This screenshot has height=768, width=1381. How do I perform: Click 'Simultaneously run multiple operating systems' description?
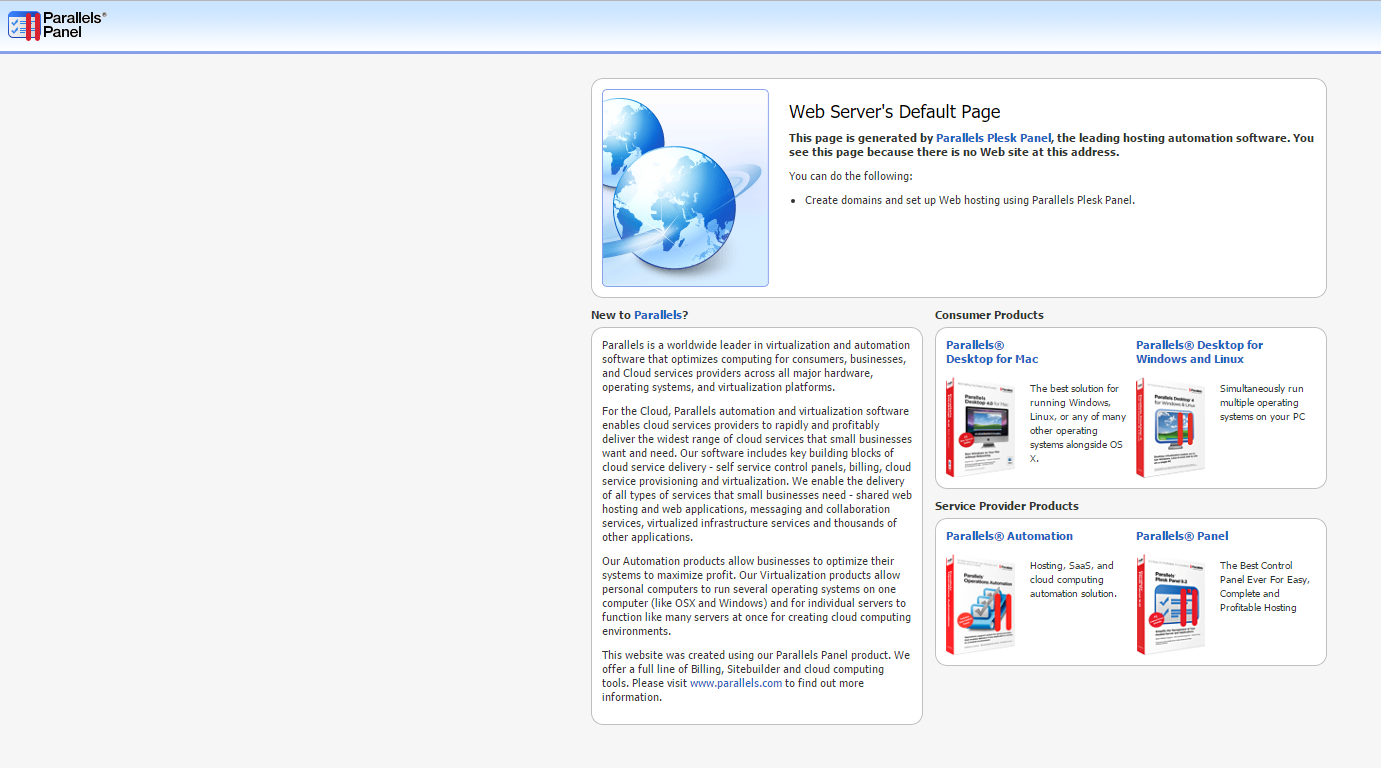(x=1262, y=403)
